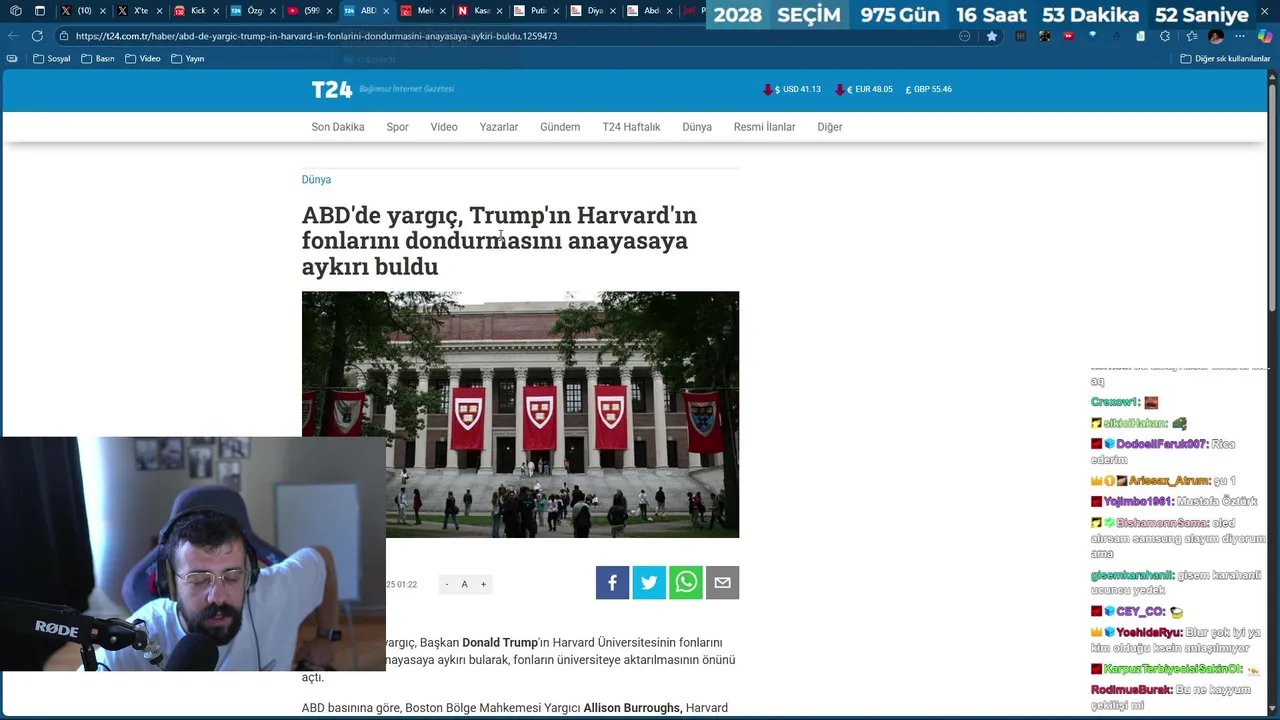The width and height of the screenshot is (1280, 720).
Task: Open the browser extensions puzzle icon
Action: [1164, 36]
